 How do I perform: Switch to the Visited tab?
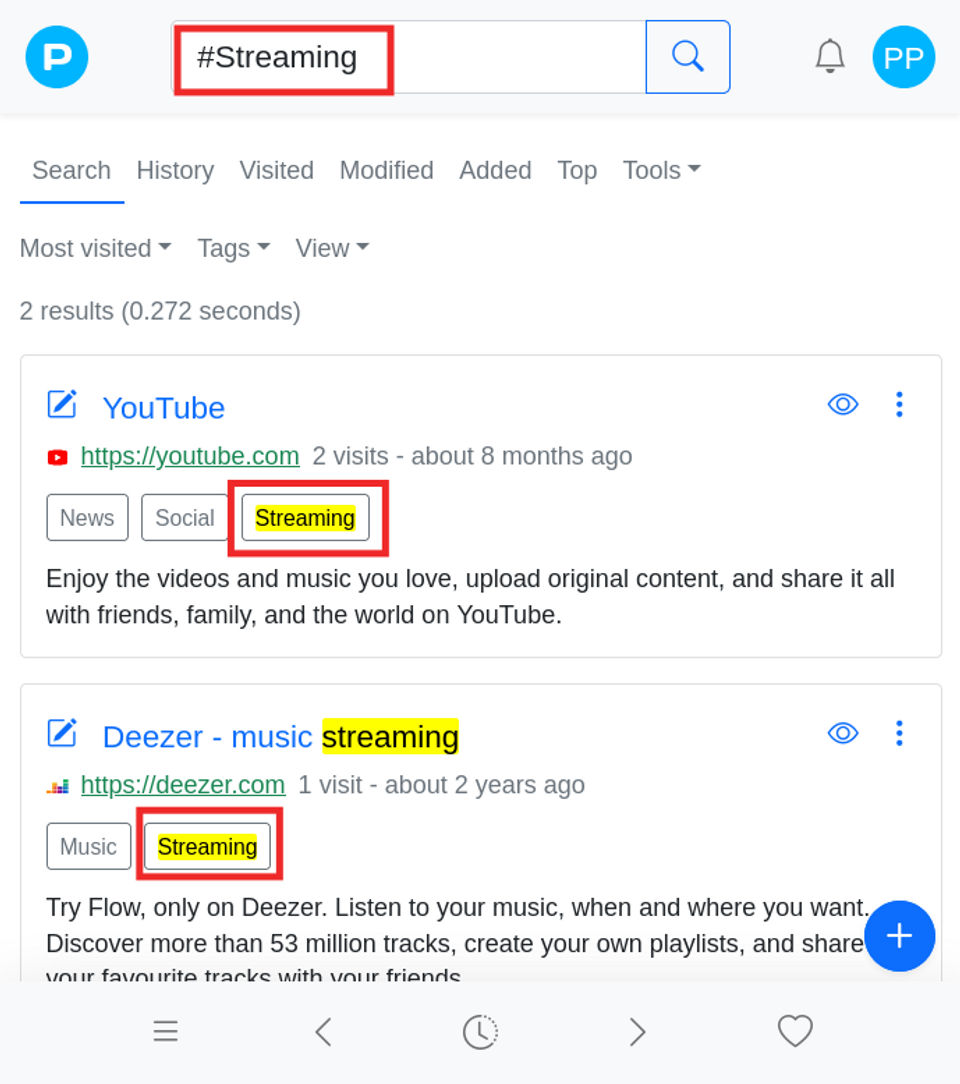tap(276, 170)
